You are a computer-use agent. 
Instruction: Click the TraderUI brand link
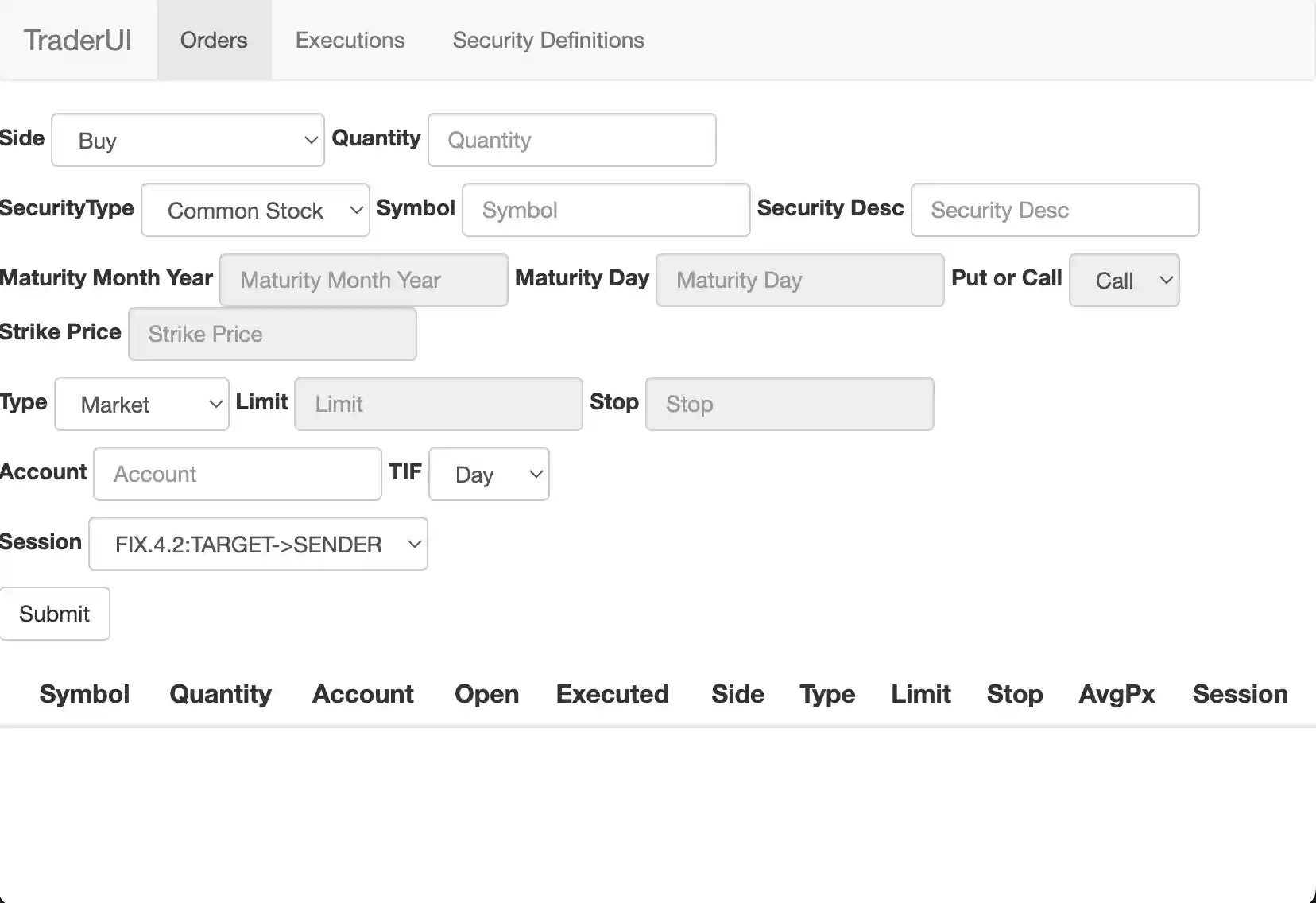pos(77,40)
